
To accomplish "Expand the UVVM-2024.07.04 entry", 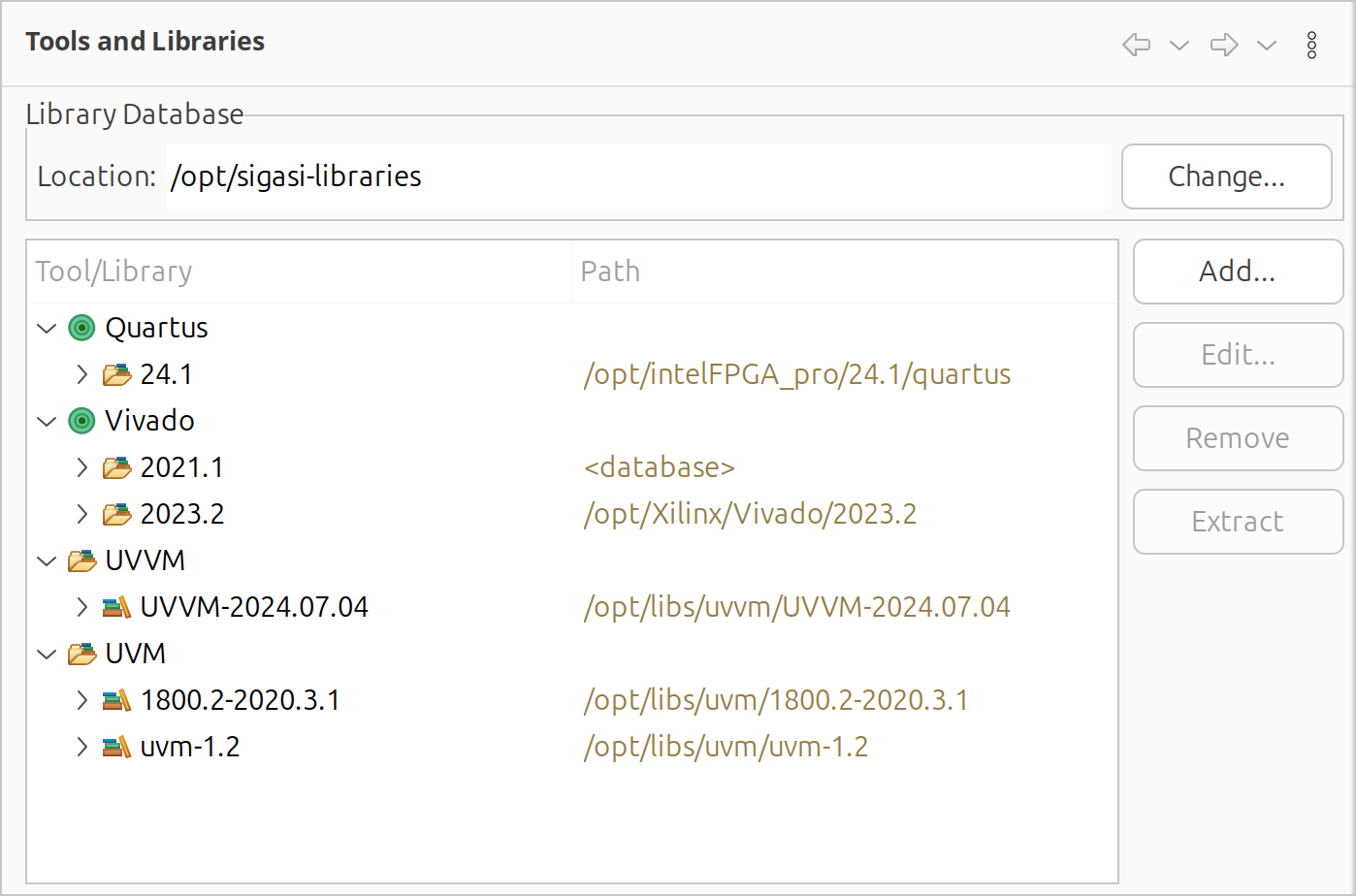I will point(82,607).
